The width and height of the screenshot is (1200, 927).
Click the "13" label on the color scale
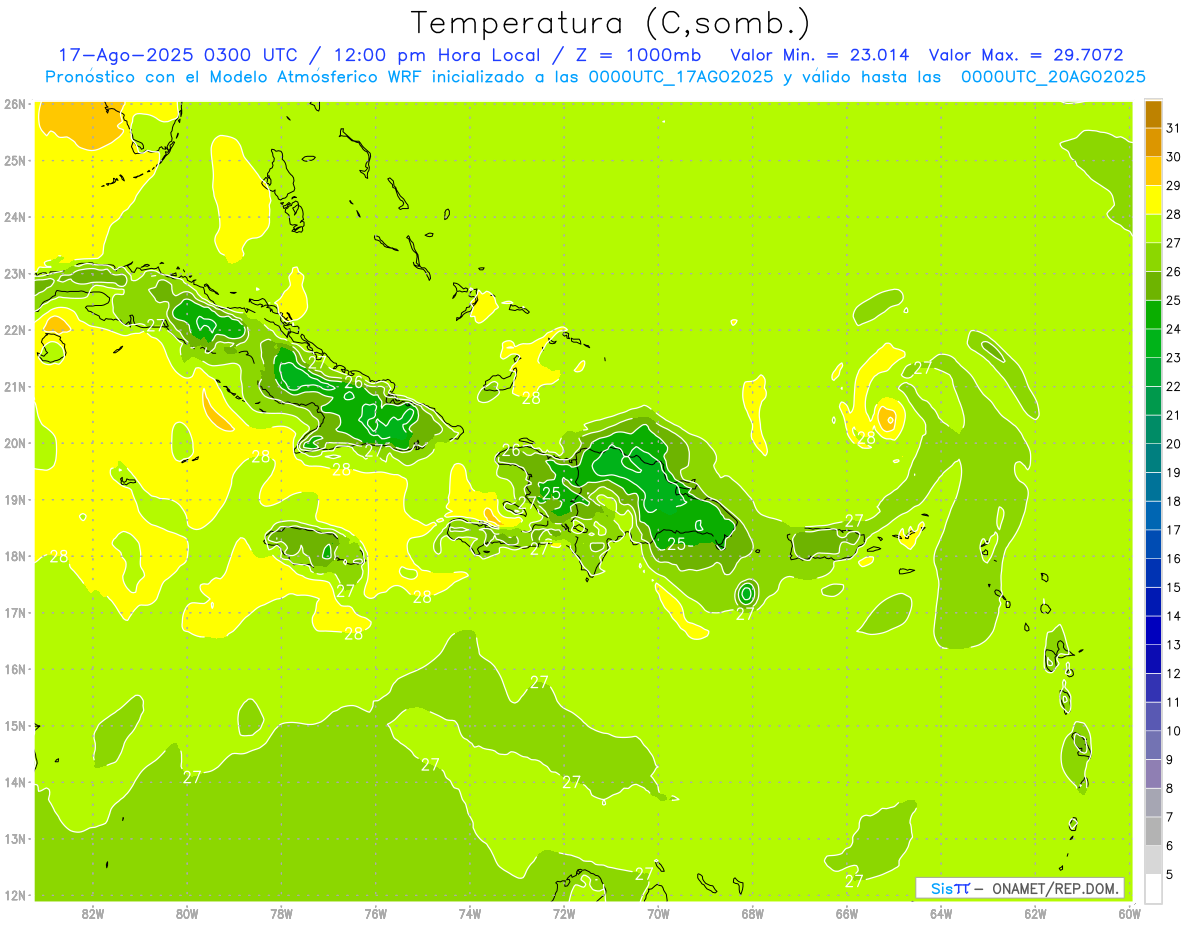coord(1173,645)
